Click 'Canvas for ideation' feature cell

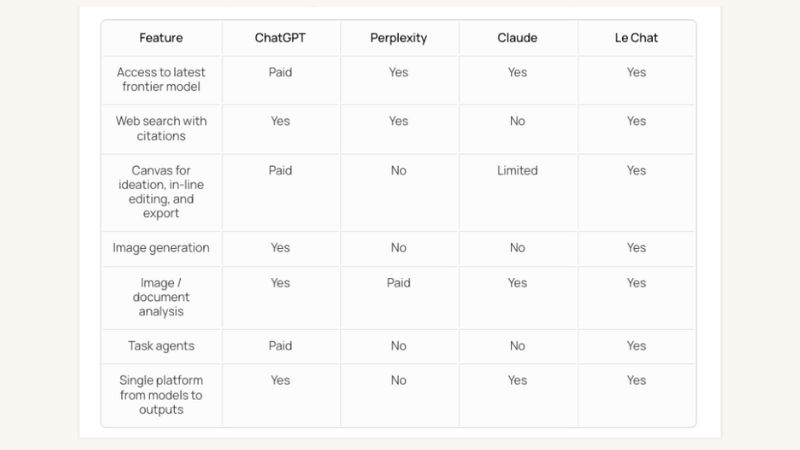(x=161, y=192)
